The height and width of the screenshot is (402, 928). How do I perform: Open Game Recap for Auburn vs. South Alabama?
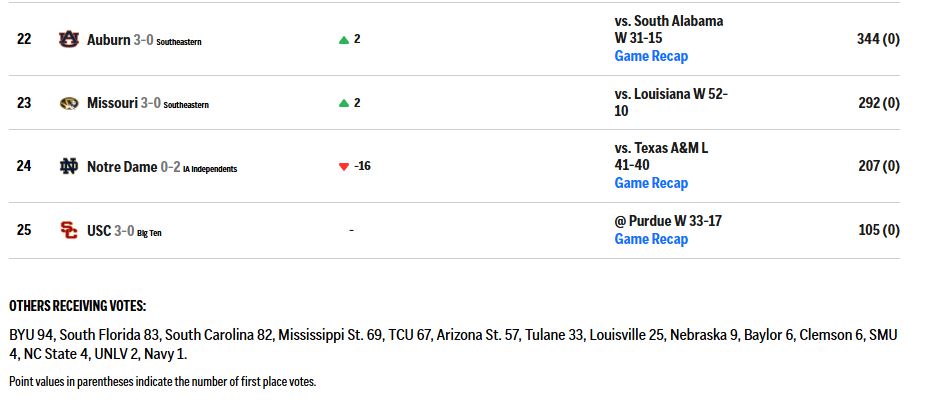tap(651, 56)
